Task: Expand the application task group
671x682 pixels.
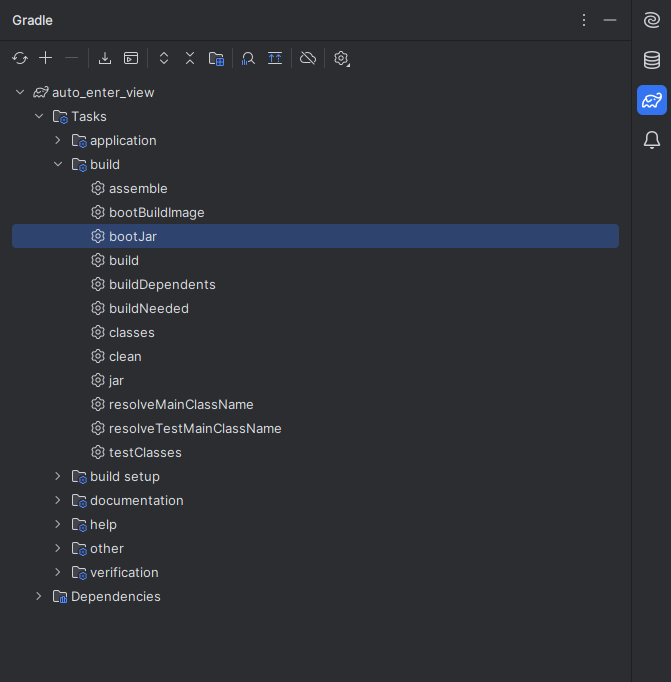Action: (x=58, y=140)
